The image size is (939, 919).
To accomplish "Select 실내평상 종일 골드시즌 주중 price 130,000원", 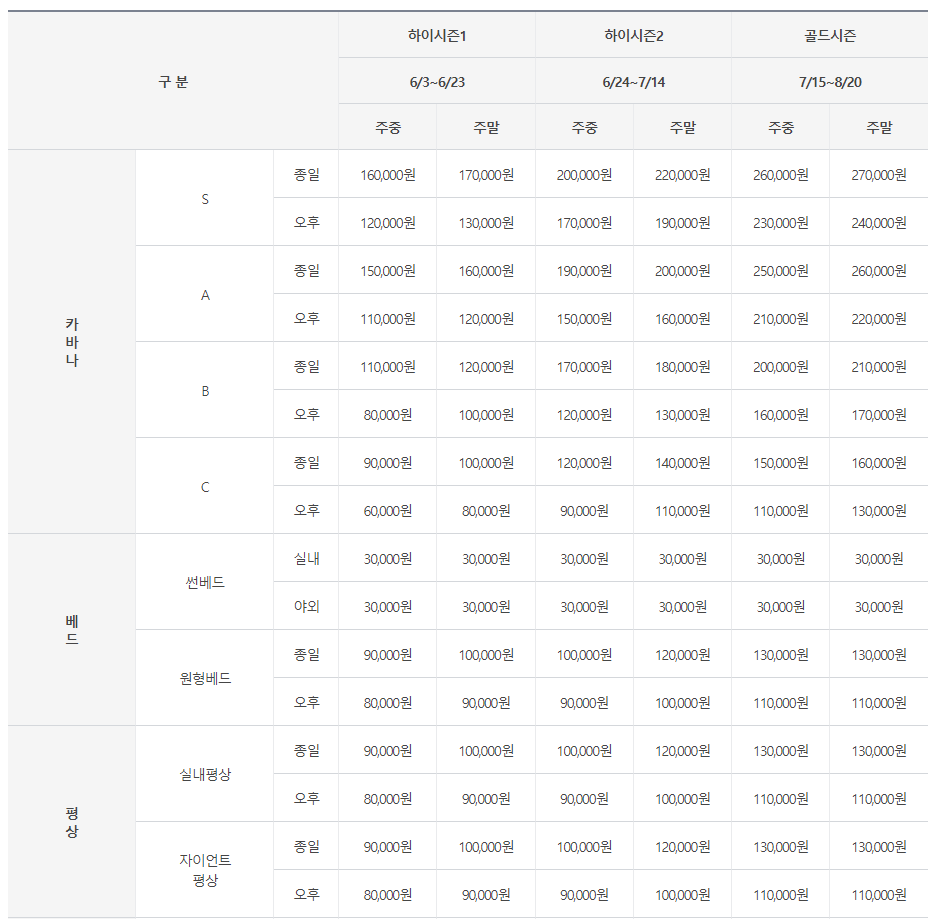I will click(x=780, y=751).
